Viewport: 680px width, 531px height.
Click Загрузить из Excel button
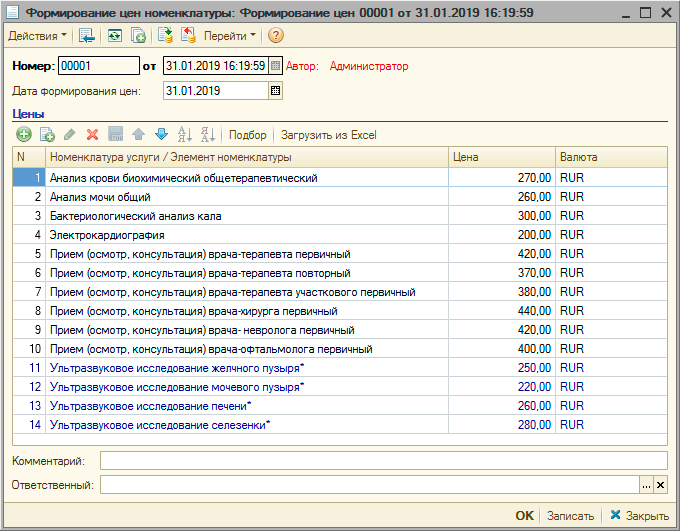(x=328, y=135)
